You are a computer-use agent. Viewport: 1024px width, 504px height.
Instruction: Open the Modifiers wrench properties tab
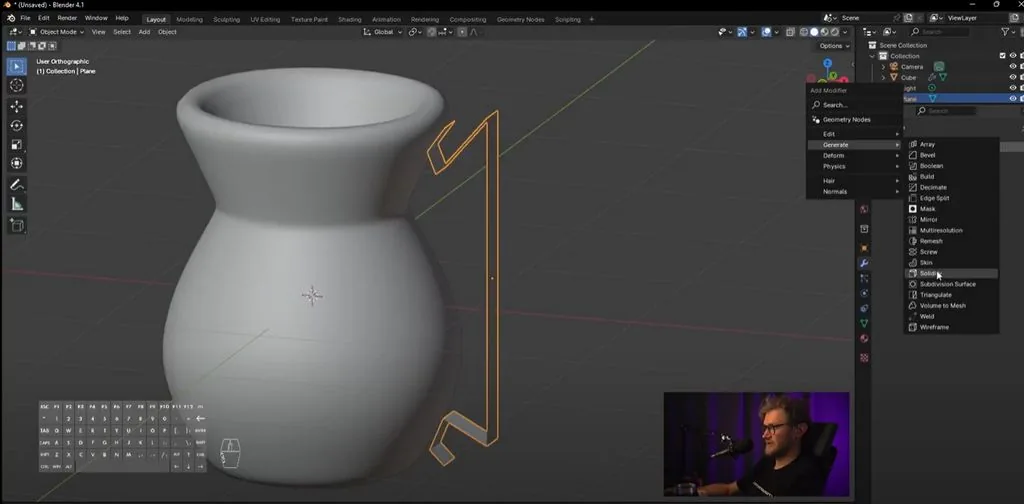click(x=864, y=263)
